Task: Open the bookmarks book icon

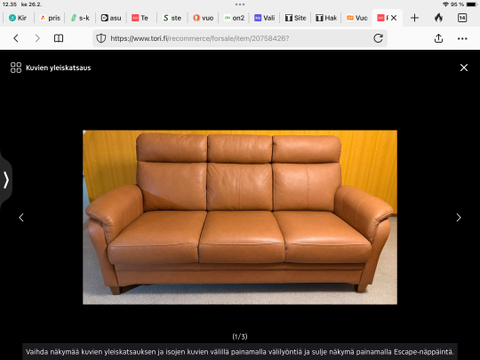Action: 59,38
